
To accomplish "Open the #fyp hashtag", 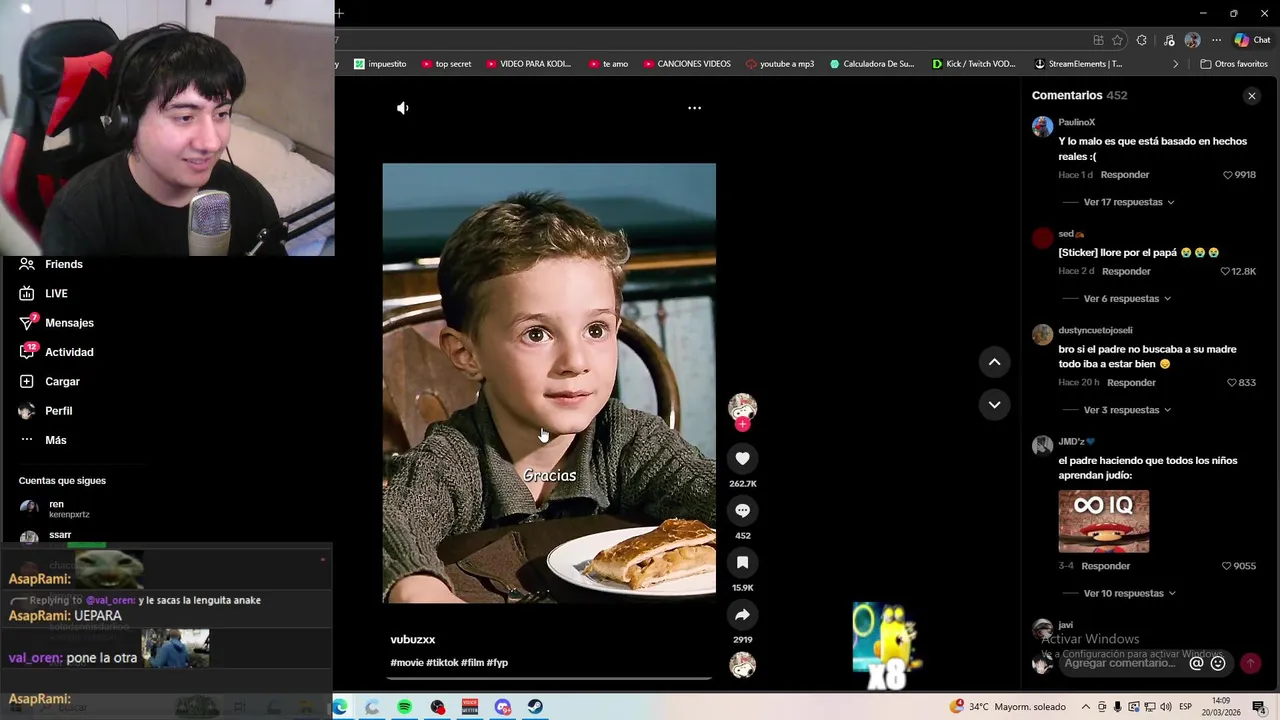I will [x=497, y=663].
